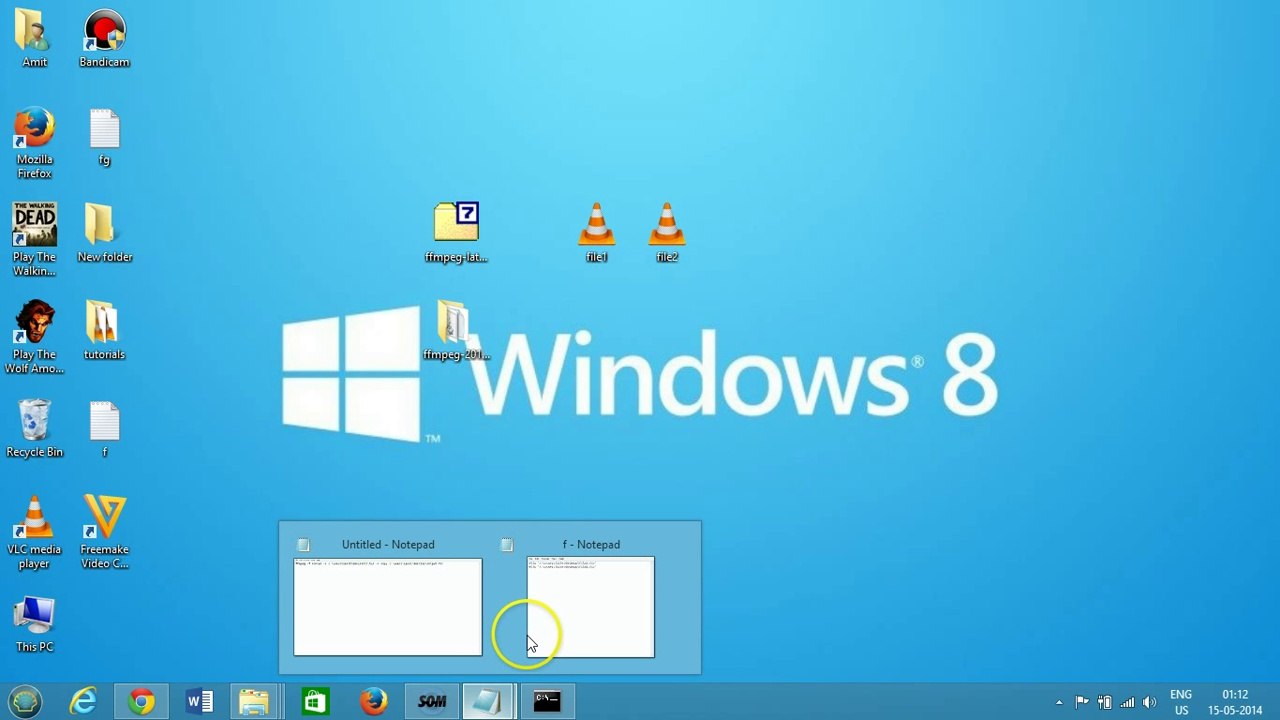1280x720 pixels.
Task: Launch Internet Explorer from the taskbar
Action: 83,702
